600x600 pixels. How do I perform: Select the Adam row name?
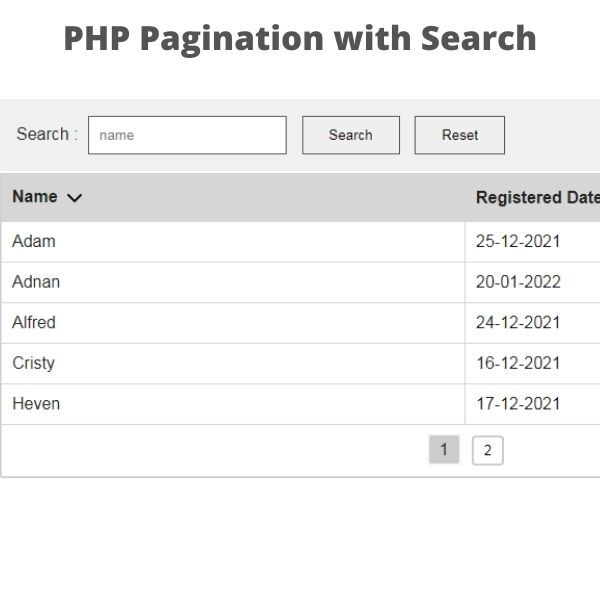(x=34, y=241)
